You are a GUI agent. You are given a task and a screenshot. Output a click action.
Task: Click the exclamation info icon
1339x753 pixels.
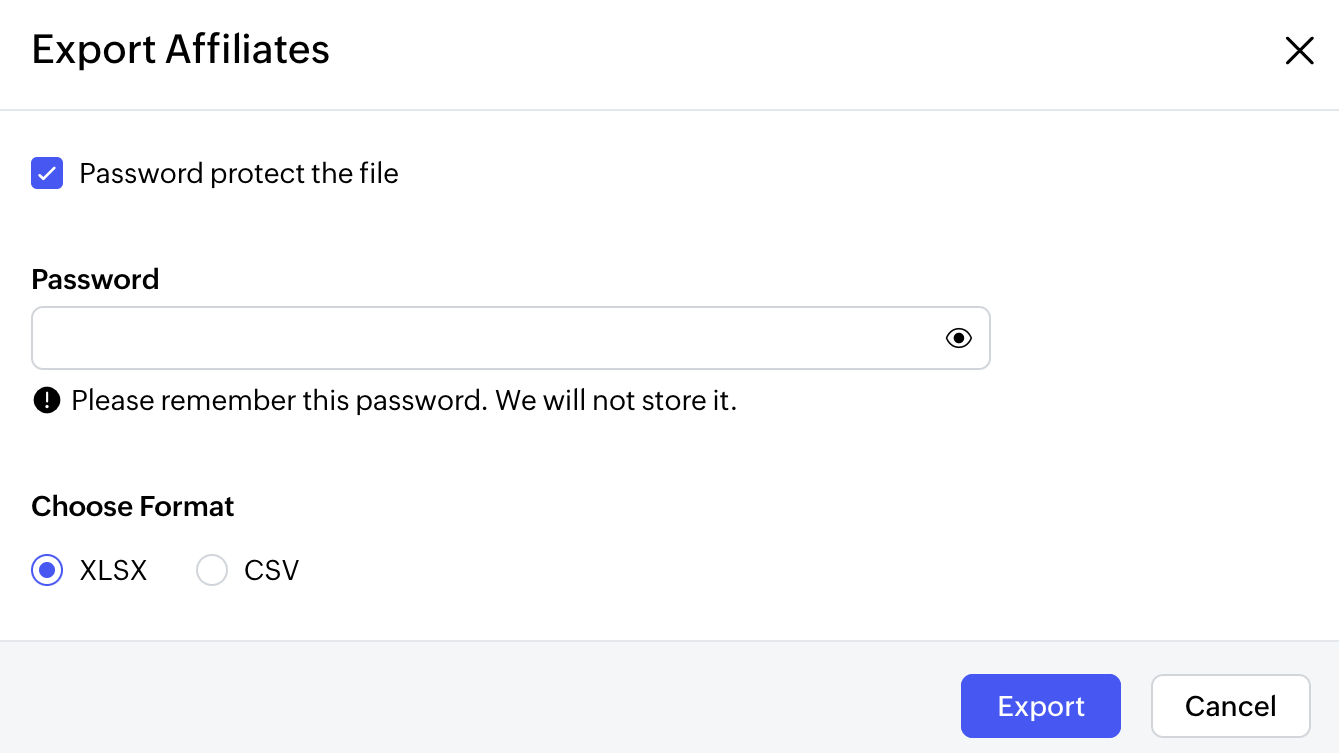(x=47, y=401)
